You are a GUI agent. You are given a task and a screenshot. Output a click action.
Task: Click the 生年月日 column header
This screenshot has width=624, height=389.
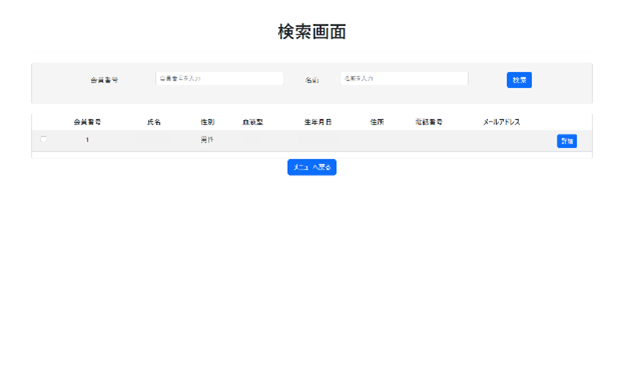(x=318, y=122)
